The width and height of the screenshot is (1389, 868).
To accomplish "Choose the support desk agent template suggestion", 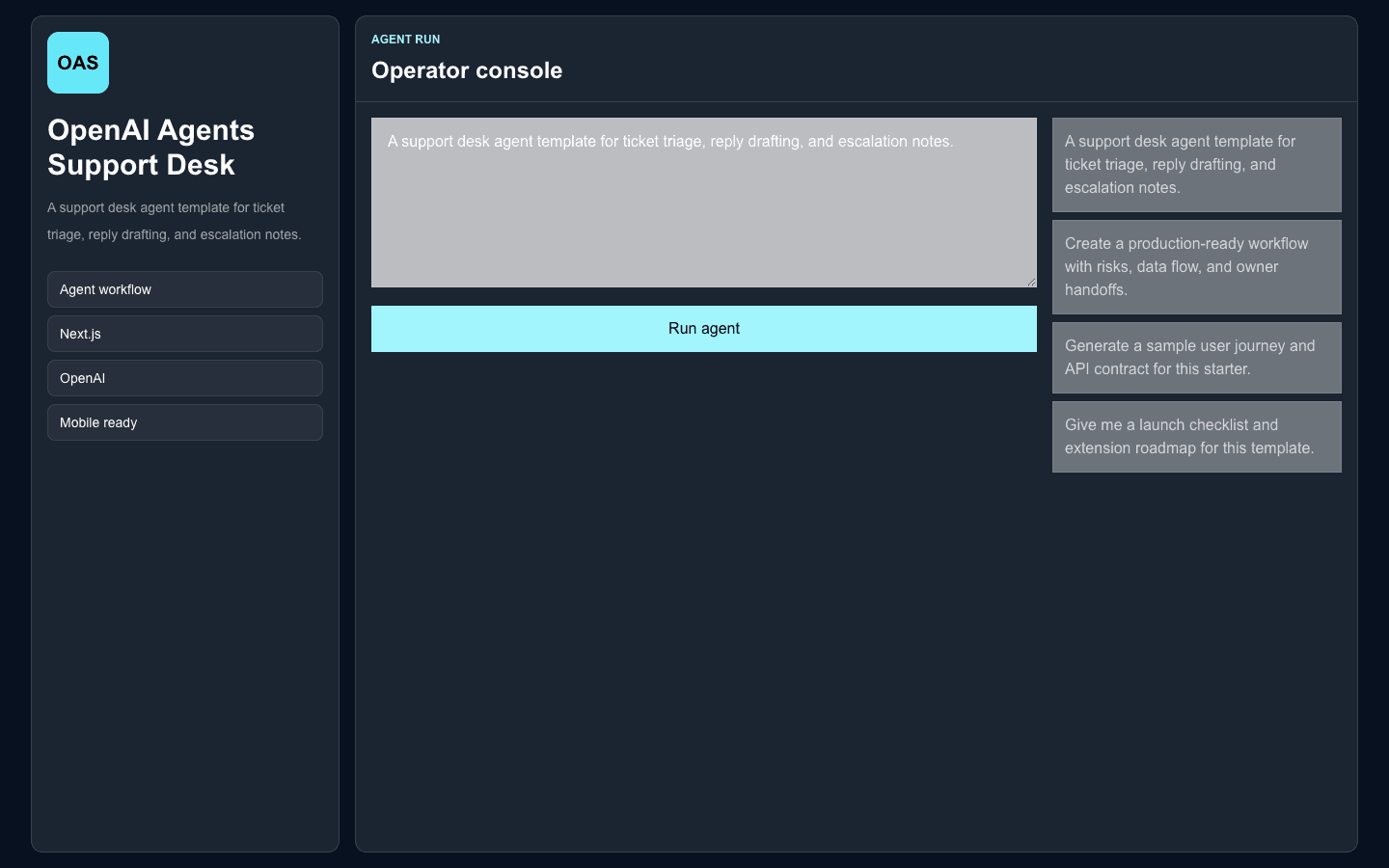I will [1197, 165].
